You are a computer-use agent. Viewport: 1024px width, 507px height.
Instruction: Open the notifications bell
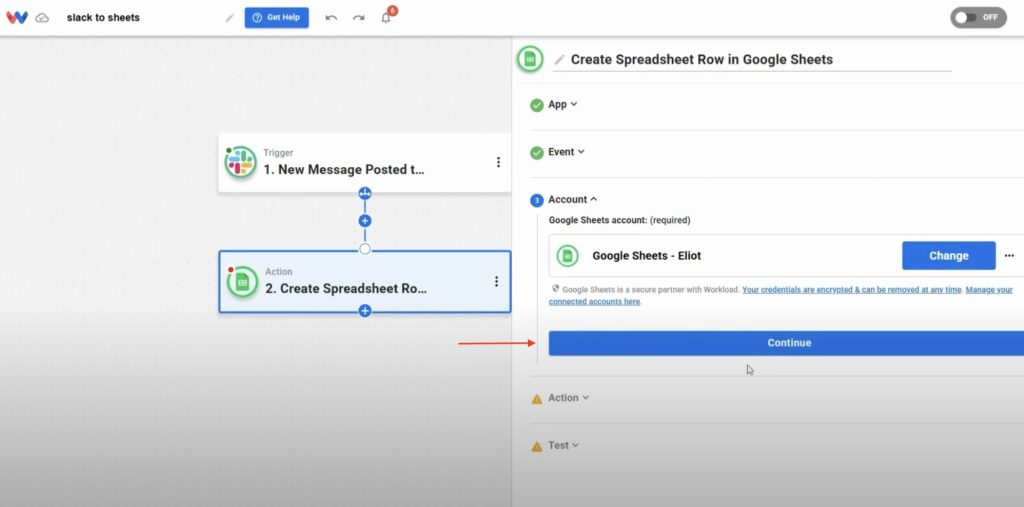386,18
